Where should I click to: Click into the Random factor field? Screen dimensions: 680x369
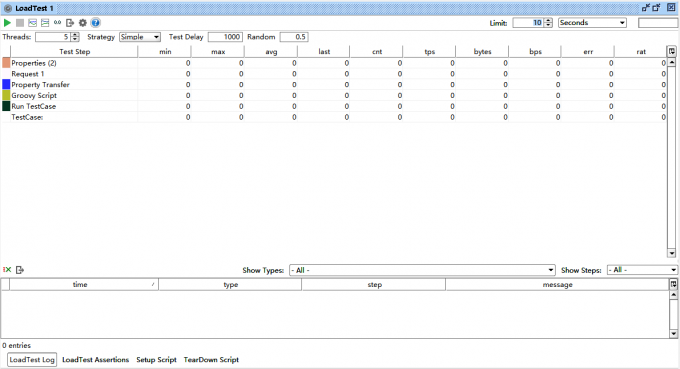(294, 37)
